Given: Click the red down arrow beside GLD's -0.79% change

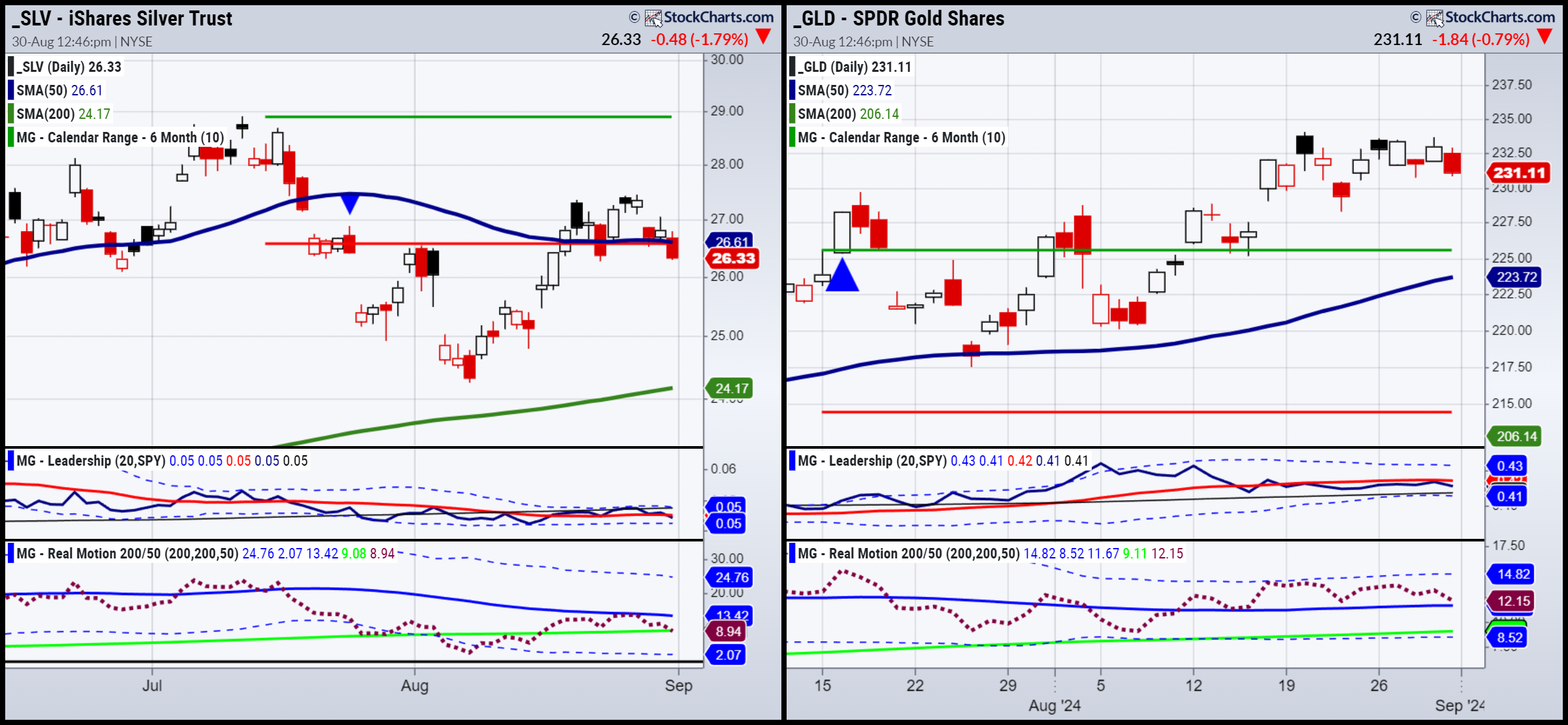Looking at the screenshot, I should [1544, 37].
